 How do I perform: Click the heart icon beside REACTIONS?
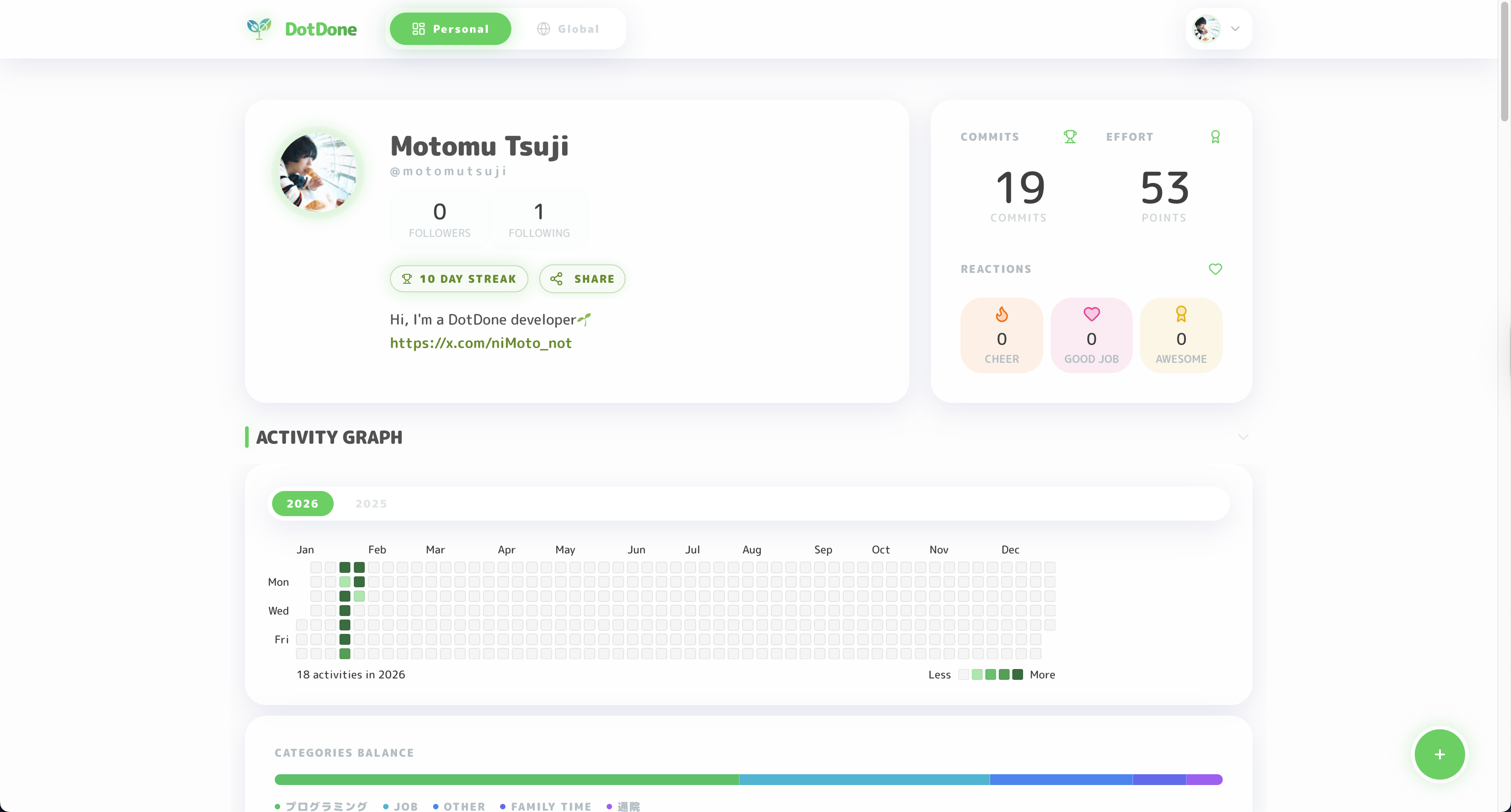1215,269
